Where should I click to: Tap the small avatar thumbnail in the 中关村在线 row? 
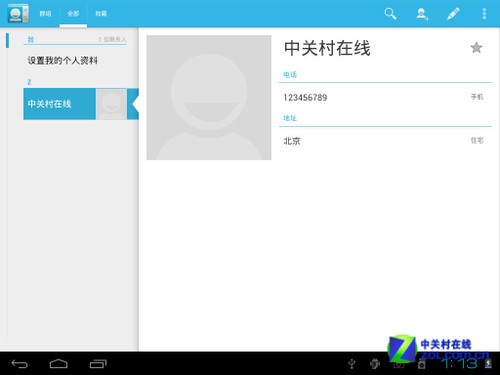click(x=111, y=104)
